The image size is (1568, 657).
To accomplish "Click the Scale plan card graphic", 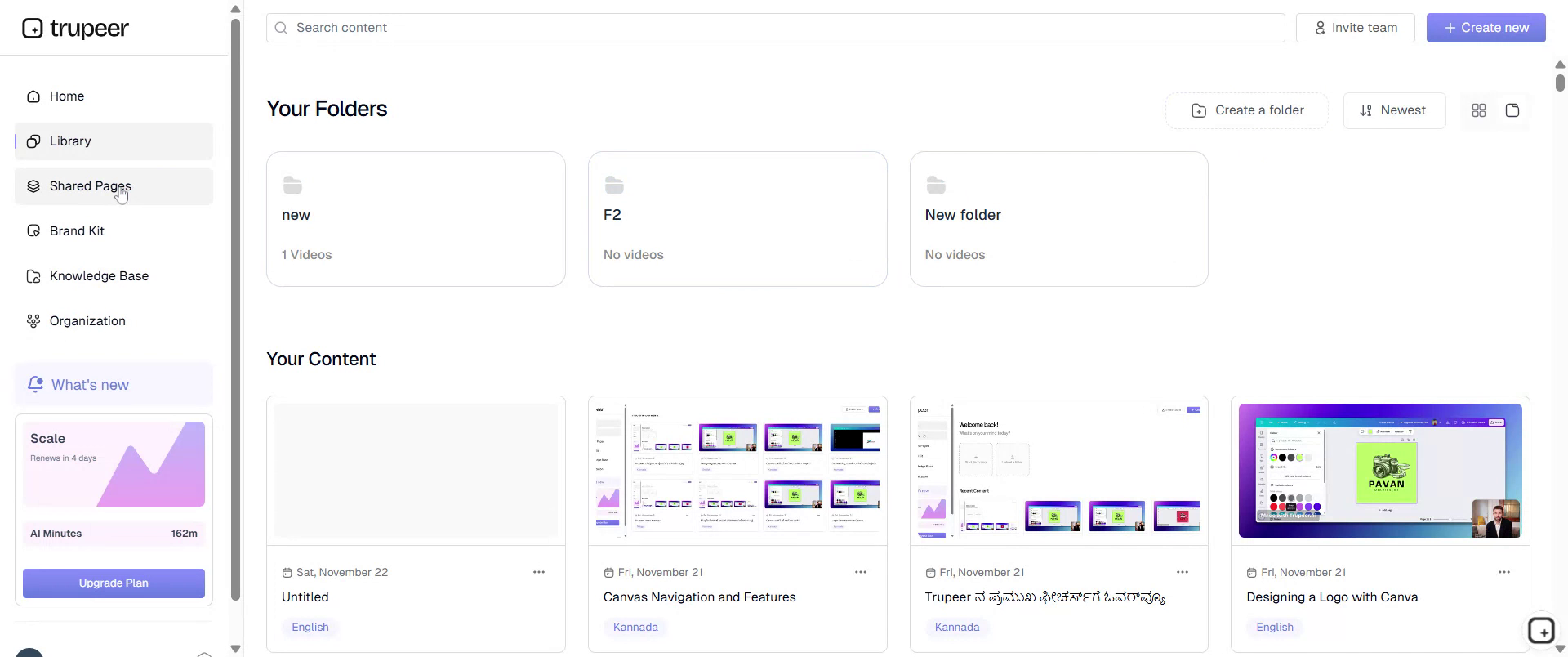I will [x=114, y=464].
